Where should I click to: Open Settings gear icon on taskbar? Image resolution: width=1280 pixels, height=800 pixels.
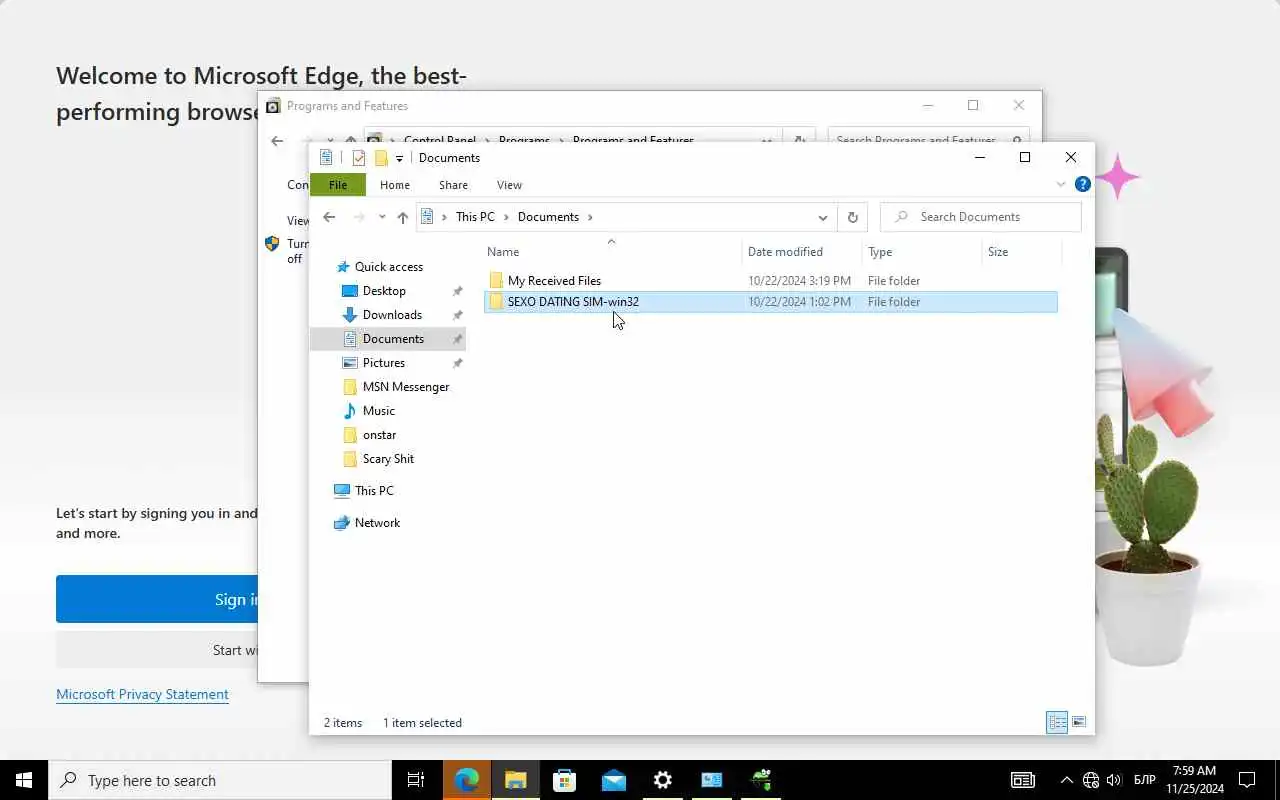click(662, 780)
